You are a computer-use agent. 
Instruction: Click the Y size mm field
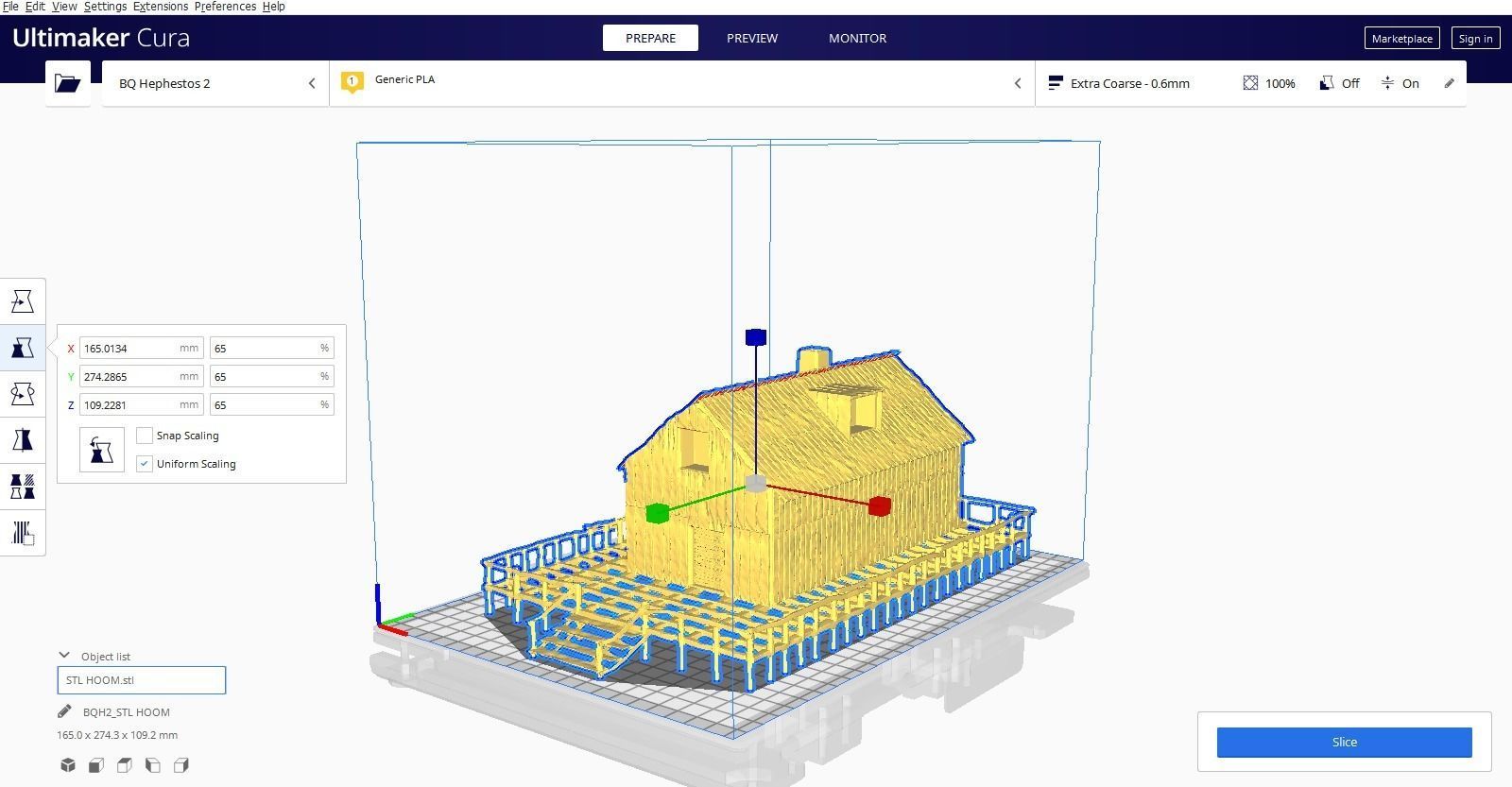(142, 376)
